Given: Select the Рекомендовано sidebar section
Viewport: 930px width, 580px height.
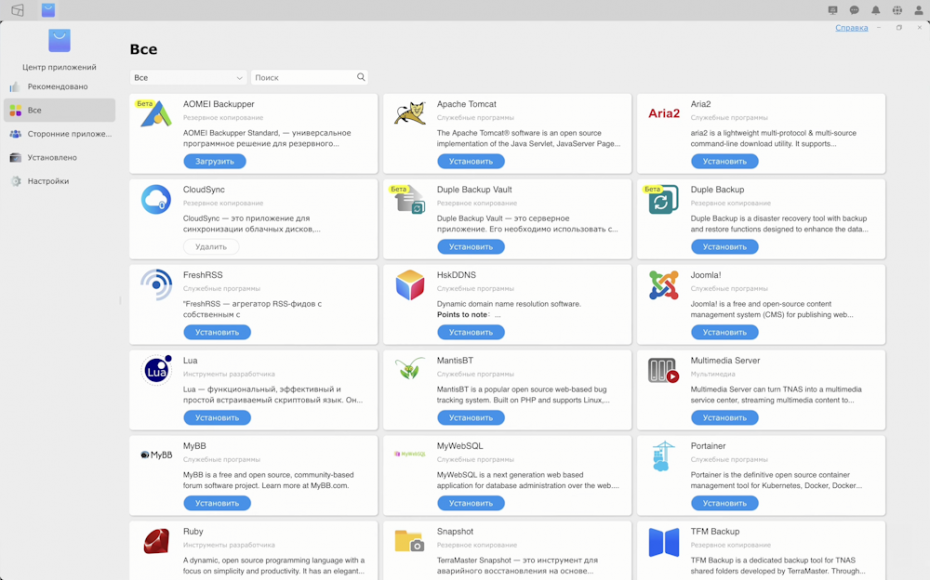Looking at the screenshot, I should [59, 87].
